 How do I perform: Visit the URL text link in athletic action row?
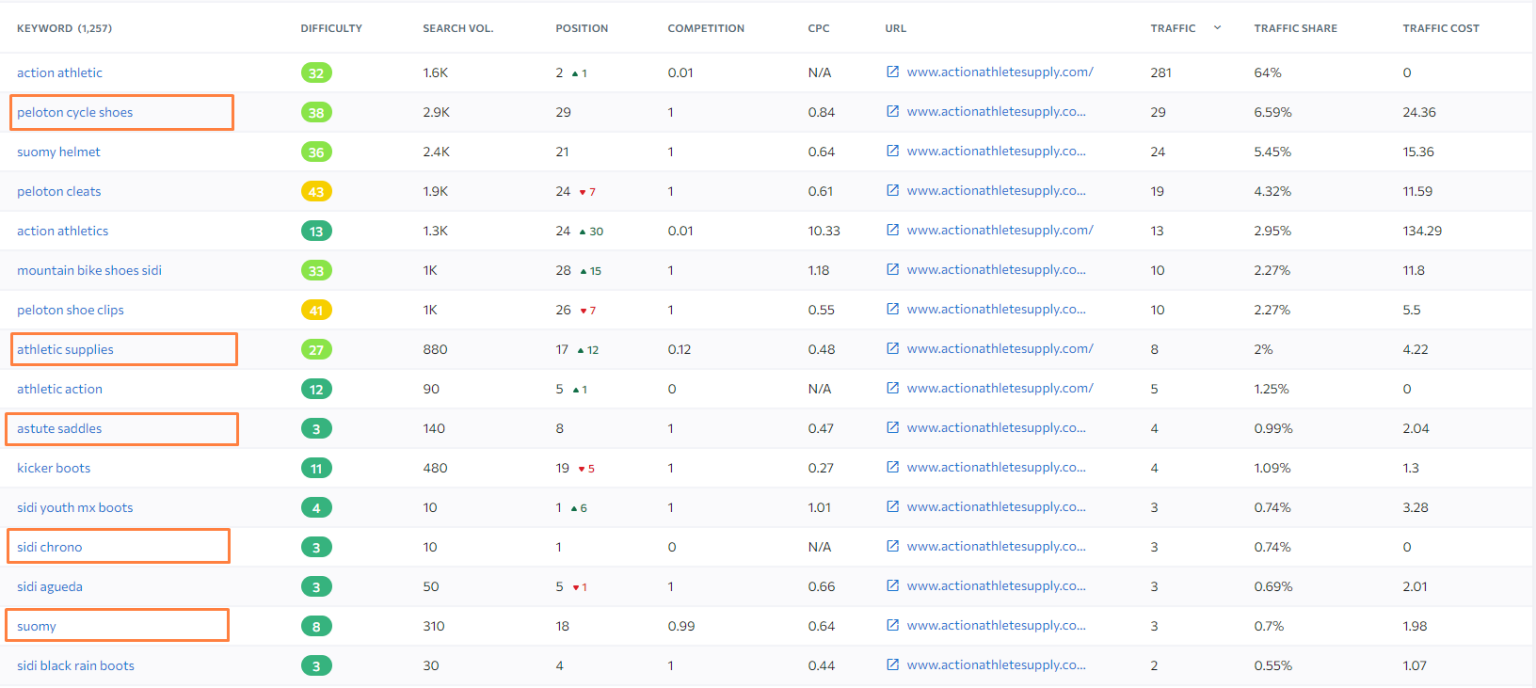tap(1000, 388)
